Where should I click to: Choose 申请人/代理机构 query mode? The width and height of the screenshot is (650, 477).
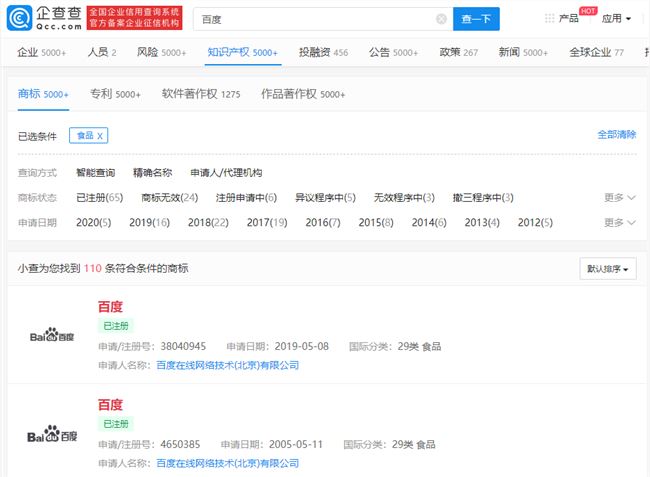pos(226,172)
